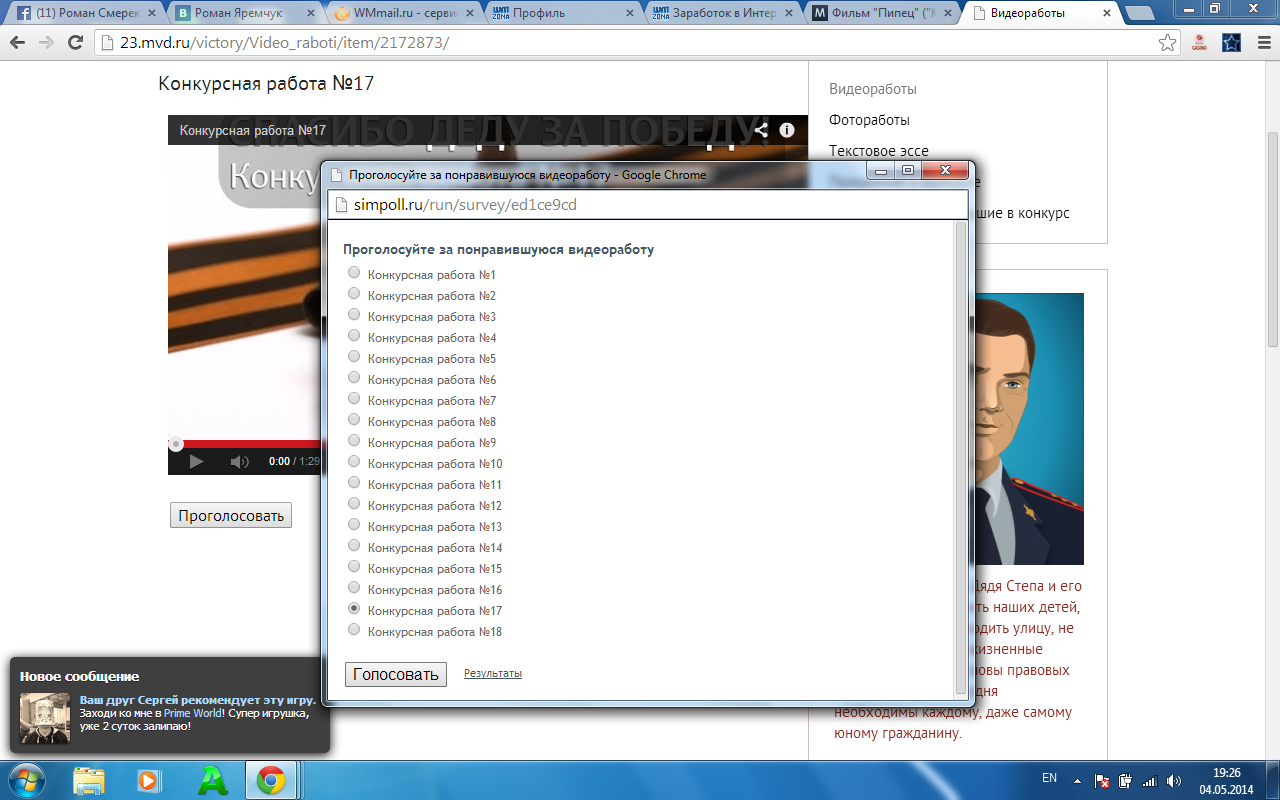Click Chrome icon in taskbar
This screenshot has width=1280, height=800.
[x=270, y=780]
